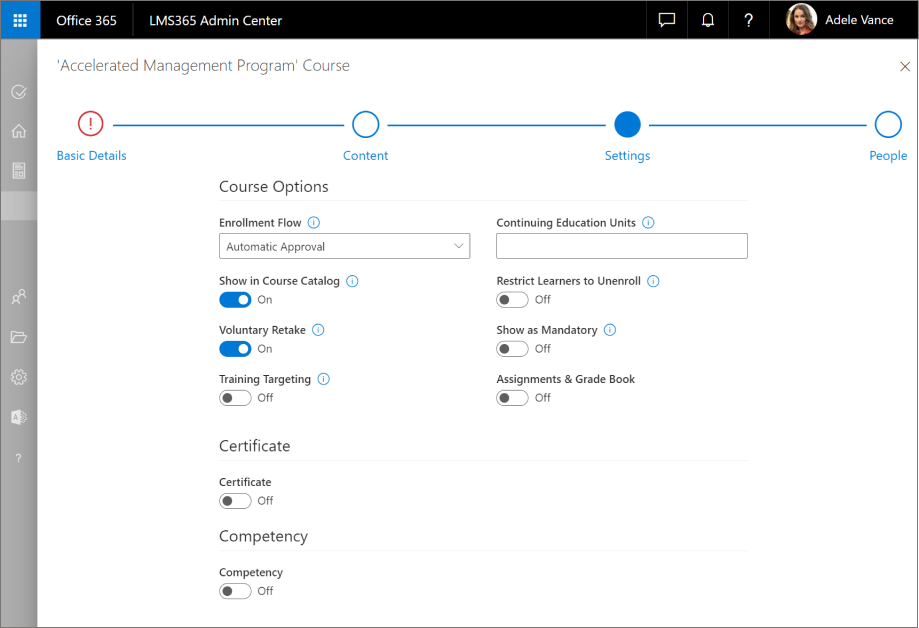Click the users icon in left sidebar
The height and width of the screenshot is (628, 919).
[x=19, y=297]
